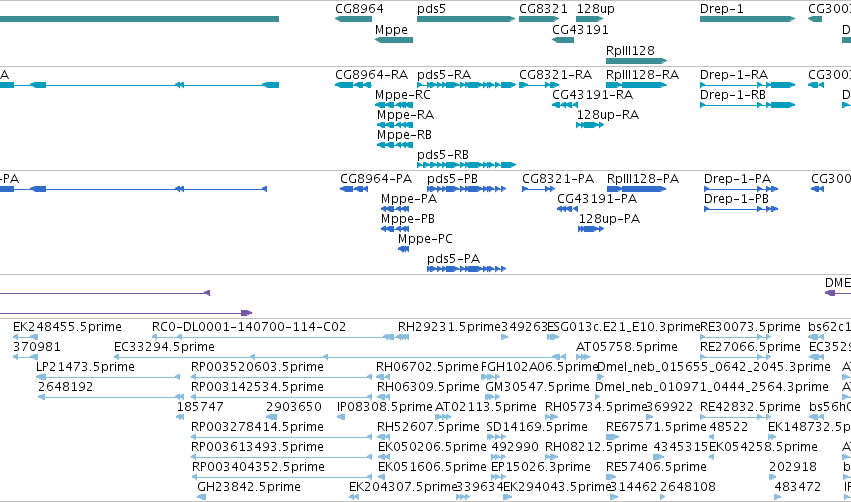Click the 128up-RA transcript label
This screenshot has height=502, width=851.
click(607, 115)
